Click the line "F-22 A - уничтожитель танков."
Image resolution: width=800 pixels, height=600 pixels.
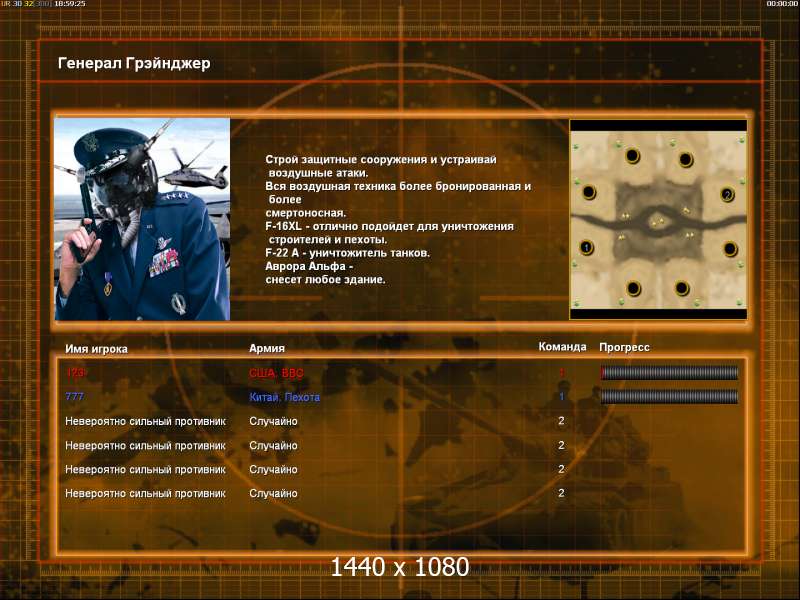(347, 253)
